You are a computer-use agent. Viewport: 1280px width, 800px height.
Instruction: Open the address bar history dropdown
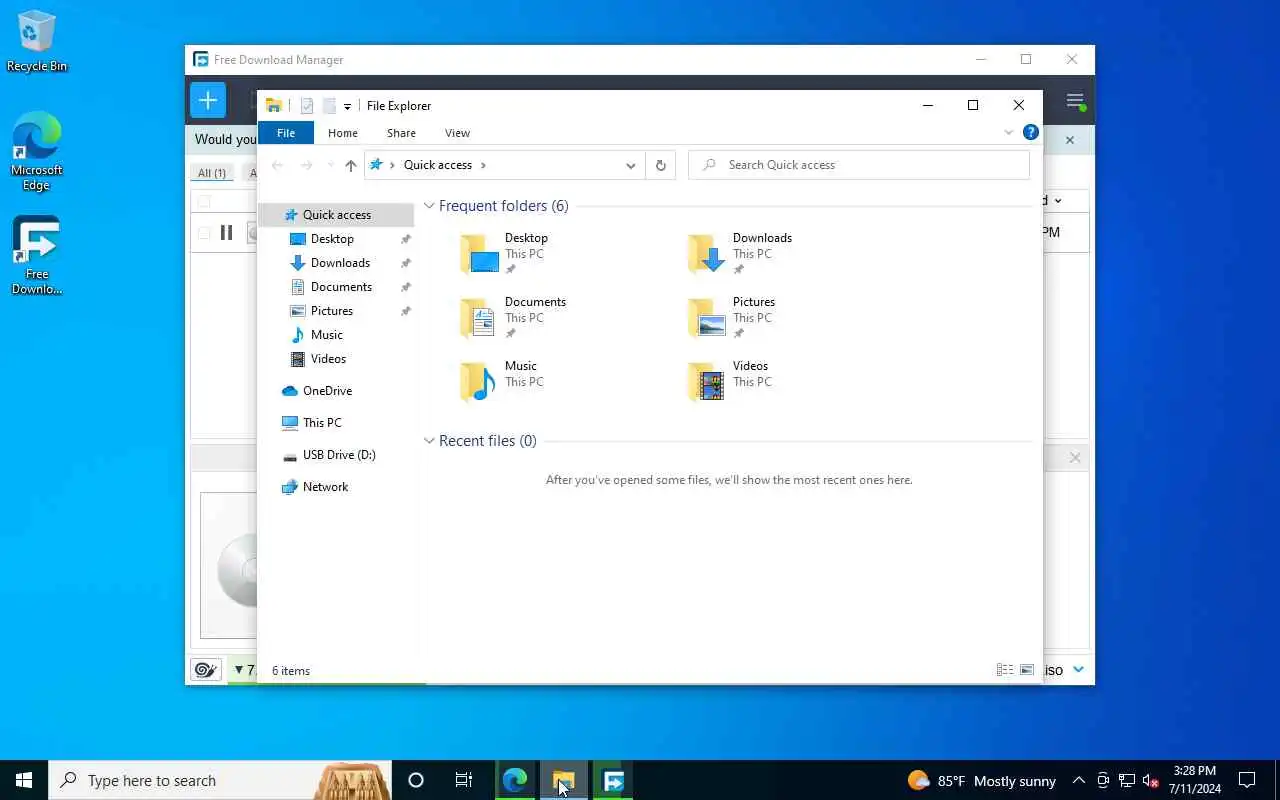631,166
